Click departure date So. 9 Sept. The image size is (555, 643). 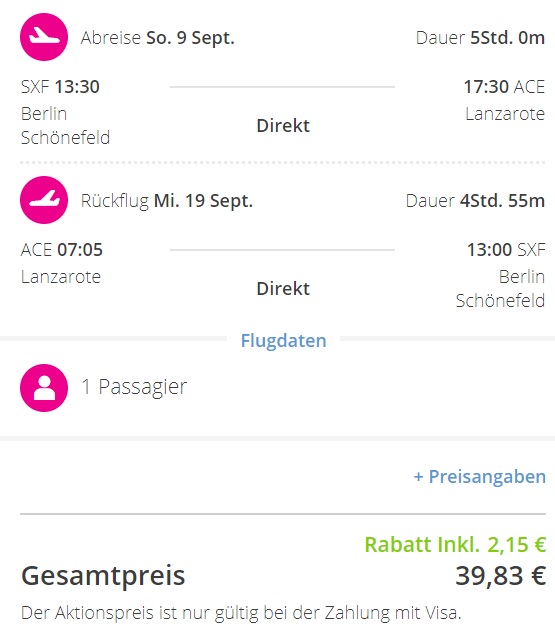click(x=190, y=38)
